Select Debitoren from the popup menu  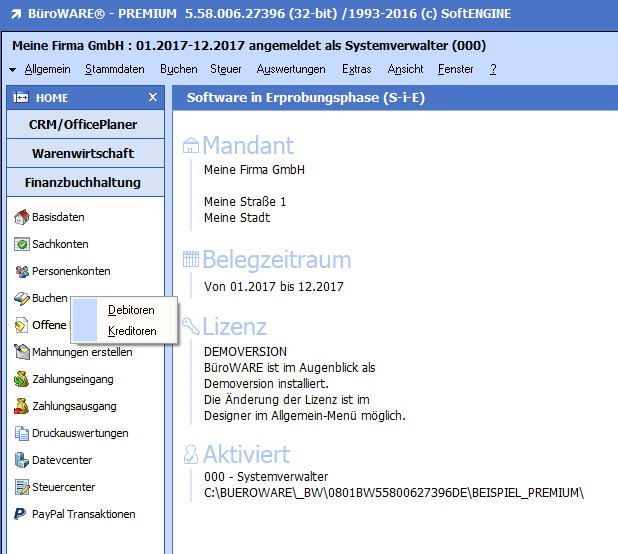(x=131, y=310)
